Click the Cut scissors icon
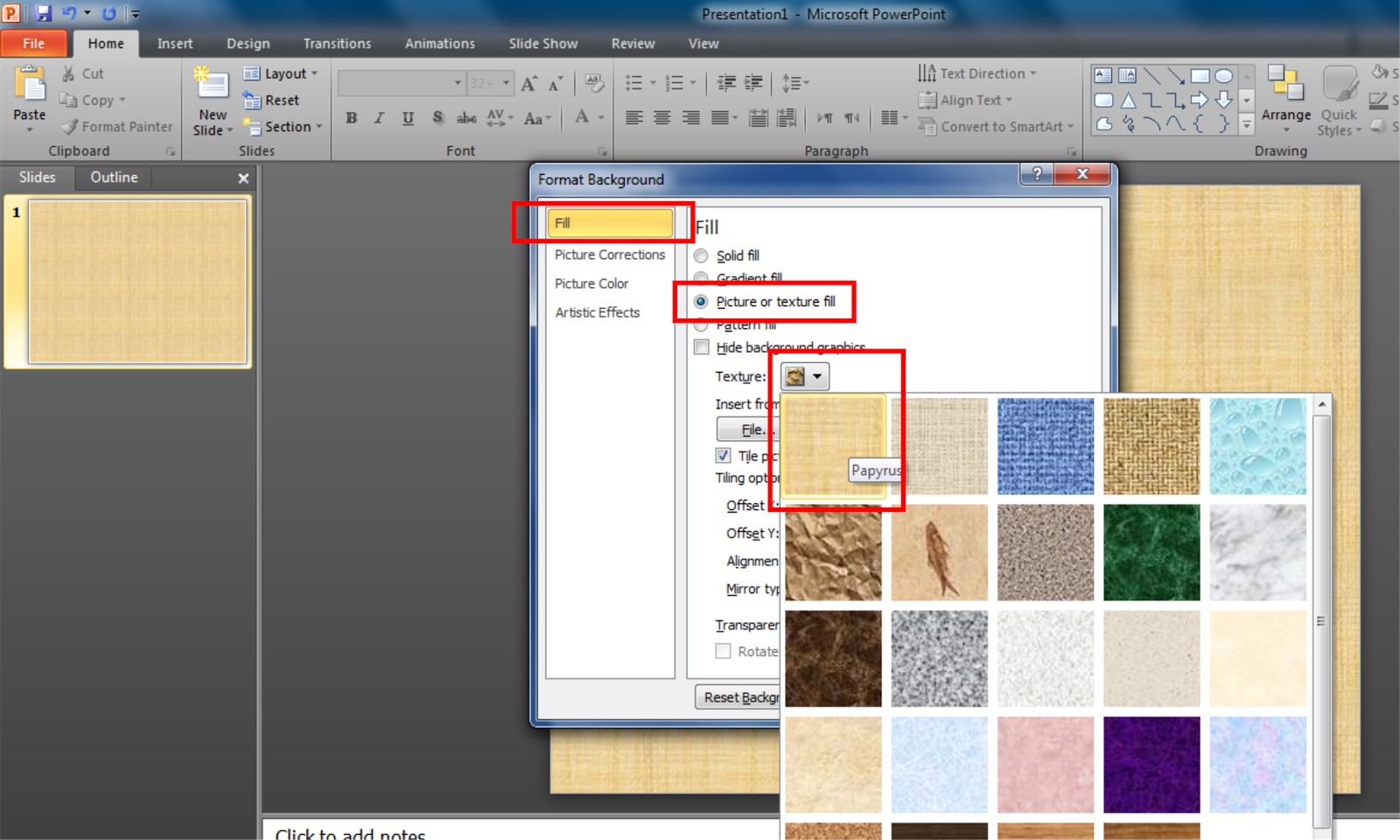This screenshot has height=840, width=1400. tap(68, 74)
